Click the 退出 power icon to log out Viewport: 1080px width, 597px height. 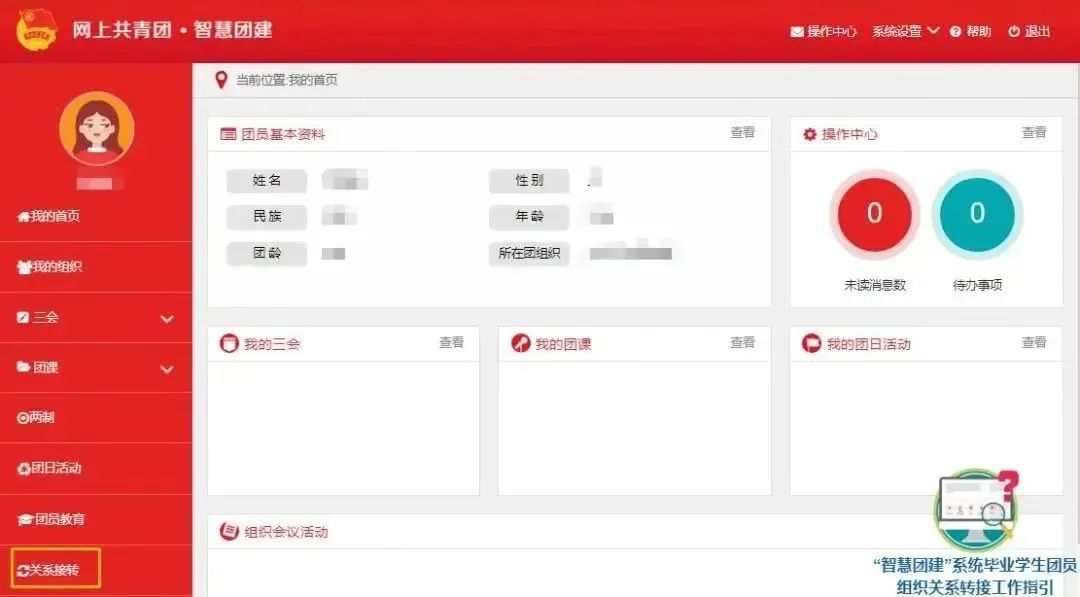[1014, 32]
